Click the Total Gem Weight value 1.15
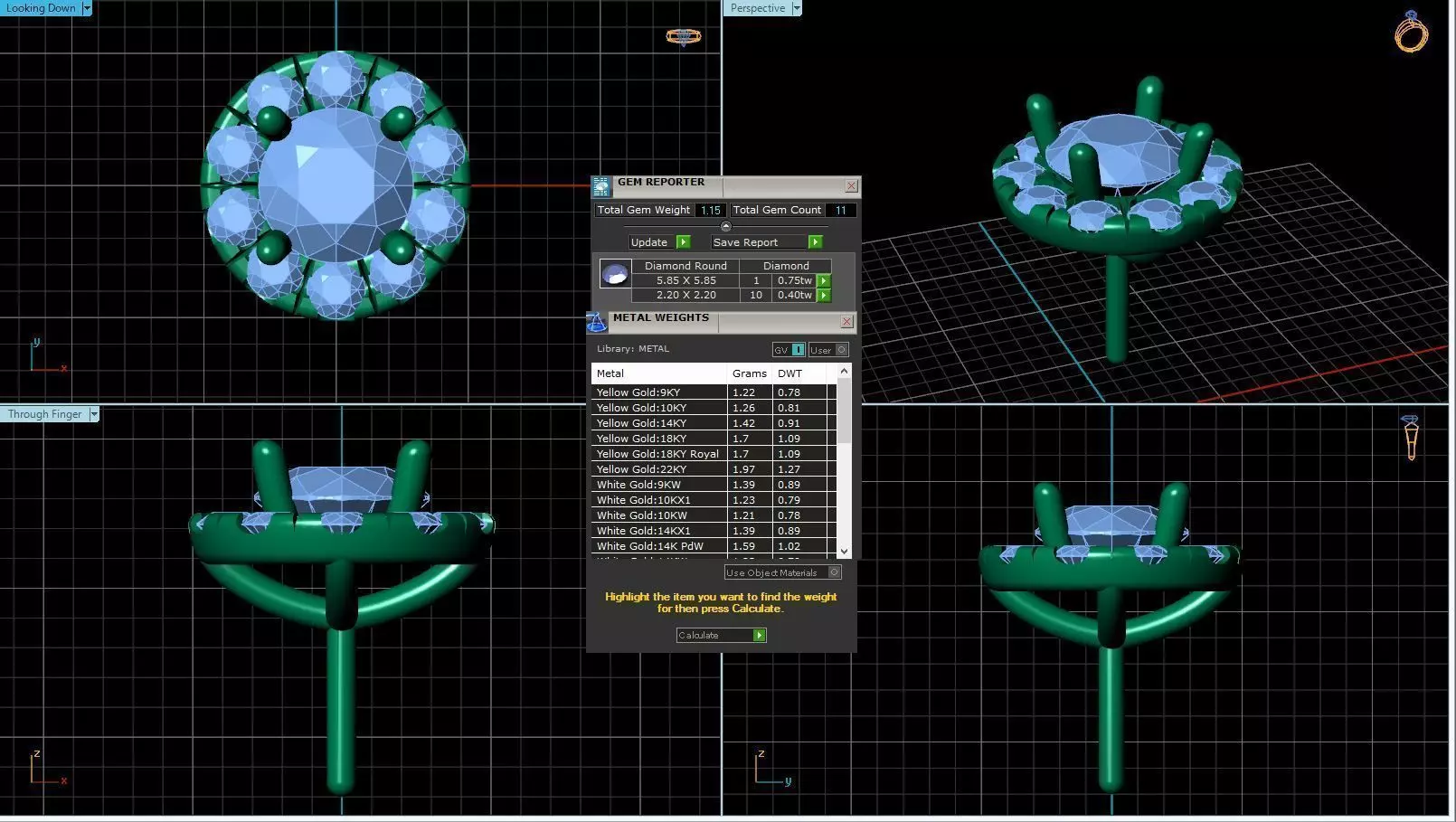The image size is (1456, 822). click(x=711, y=210)
